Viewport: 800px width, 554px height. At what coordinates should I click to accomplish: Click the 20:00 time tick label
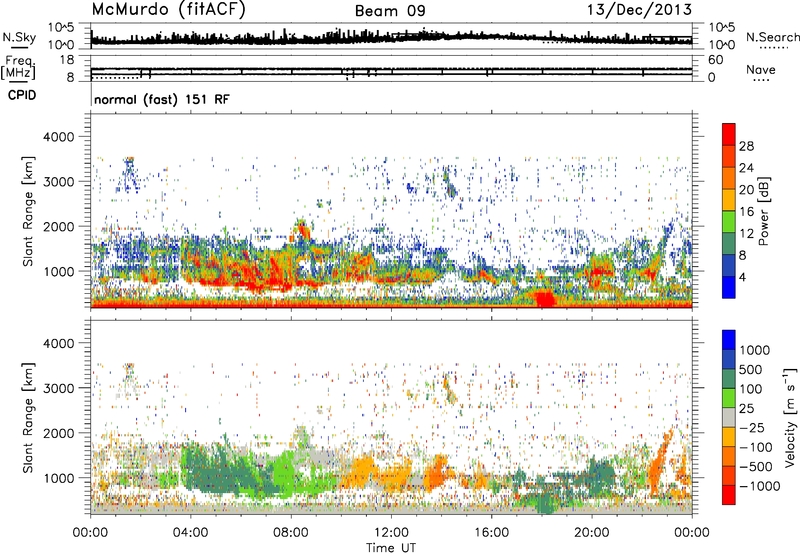pos(591,533)
